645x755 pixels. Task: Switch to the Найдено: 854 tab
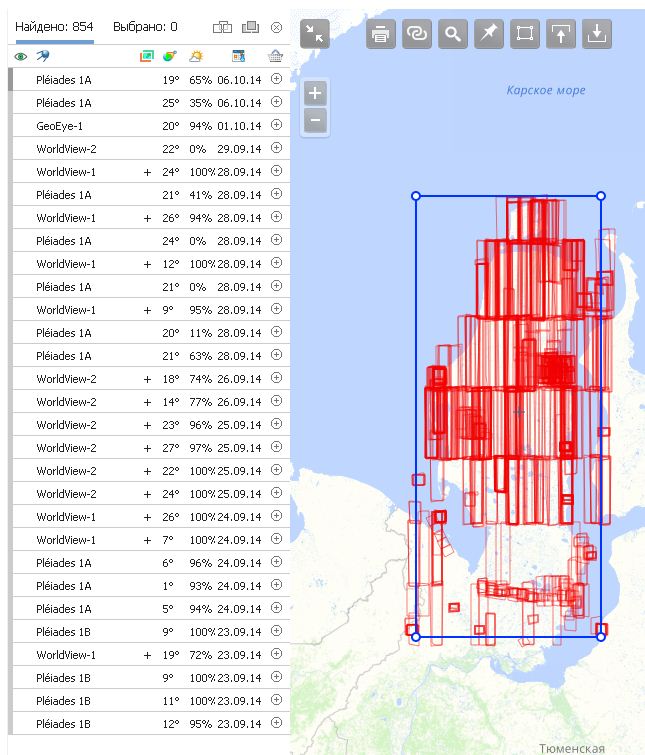tap(53, 27)
